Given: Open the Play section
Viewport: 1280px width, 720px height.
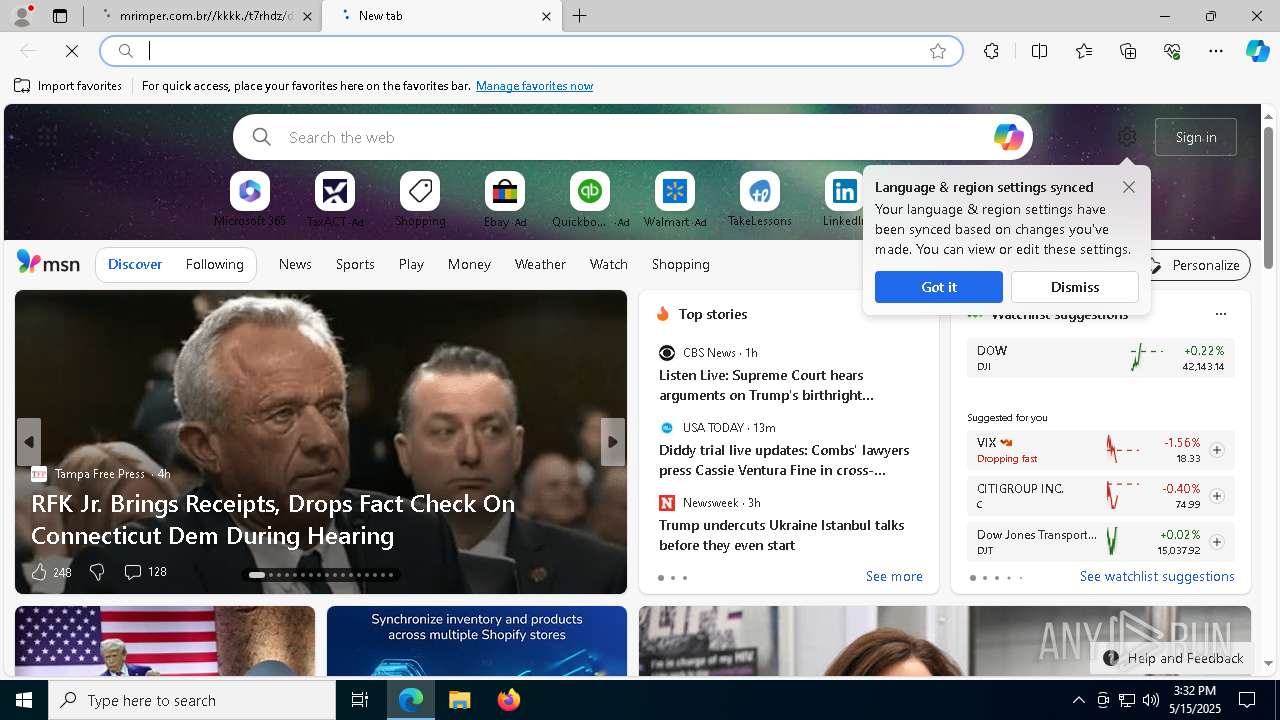Looking at the screenshot, I should tap(411, 264).
